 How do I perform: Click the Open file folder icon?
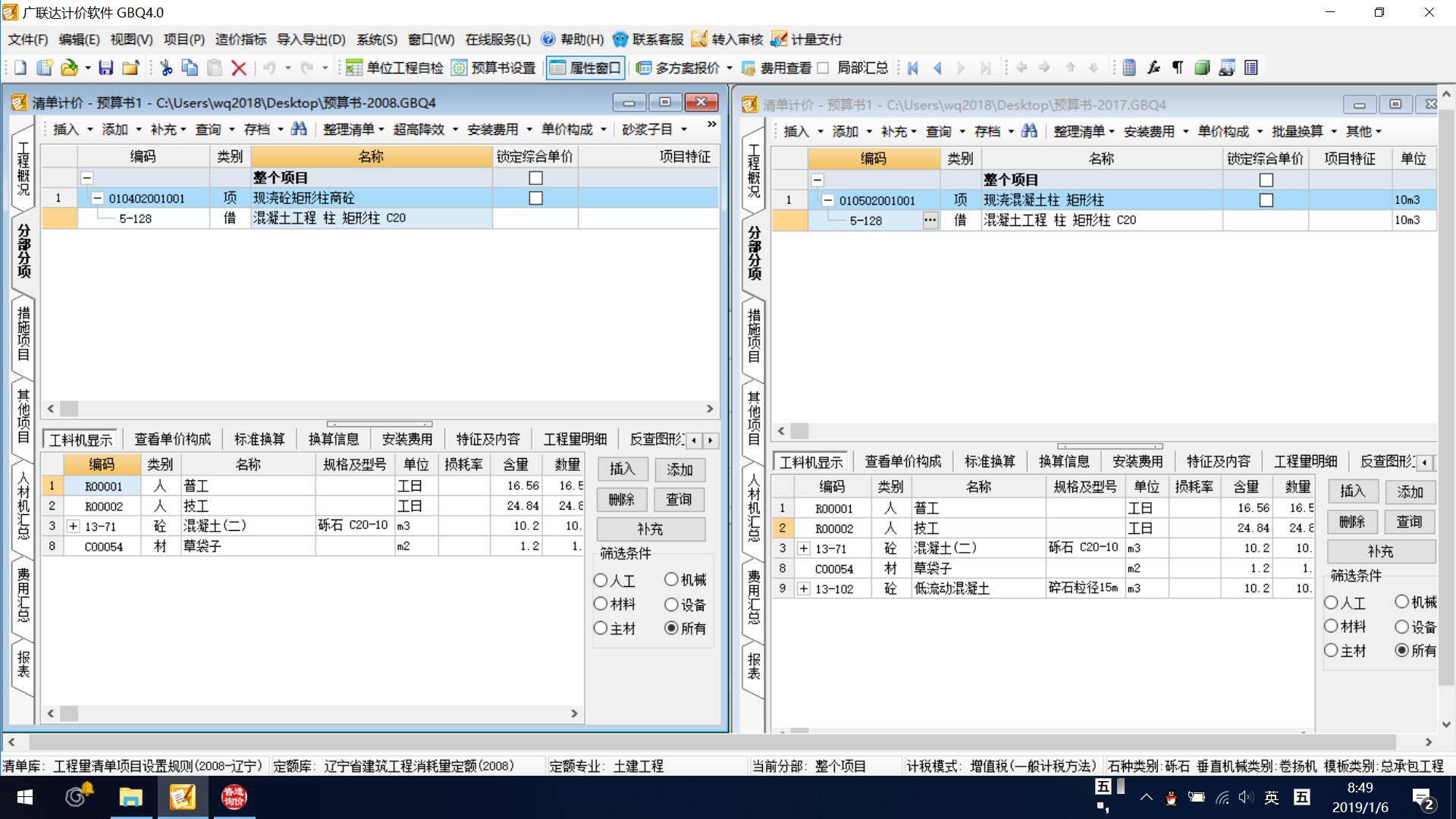(69, 68)
